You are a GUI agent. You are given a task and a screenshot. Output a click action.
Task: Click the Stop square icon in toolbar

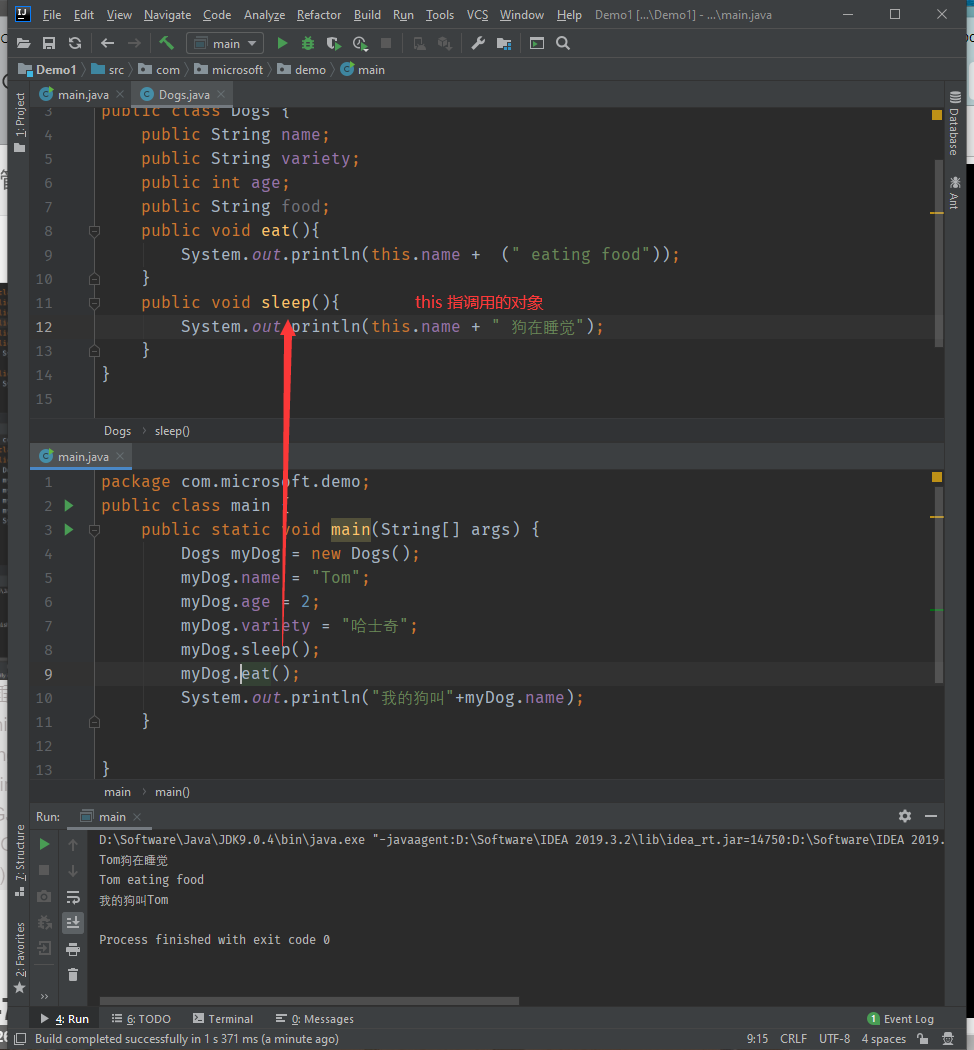click(x=386, y=44)
